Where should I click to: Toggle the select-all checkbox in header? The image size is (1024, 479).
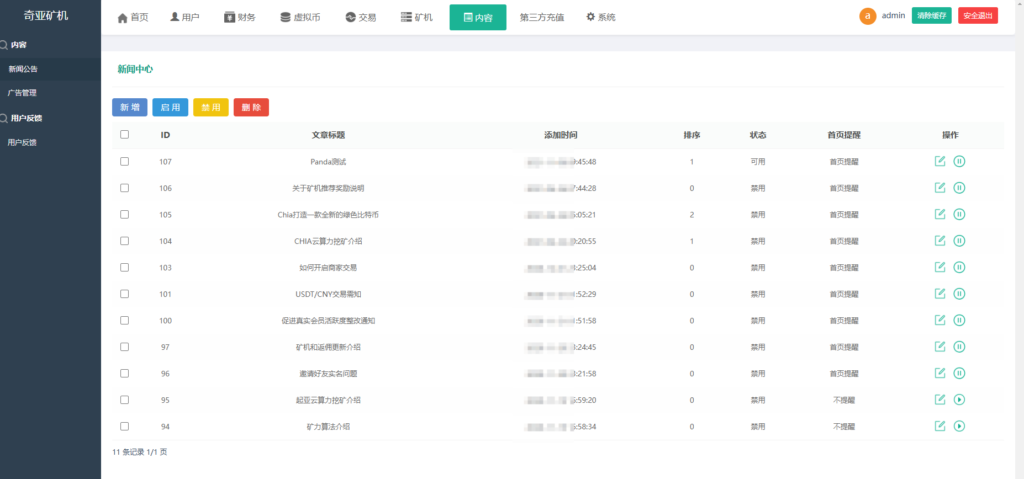coord(124,135)
